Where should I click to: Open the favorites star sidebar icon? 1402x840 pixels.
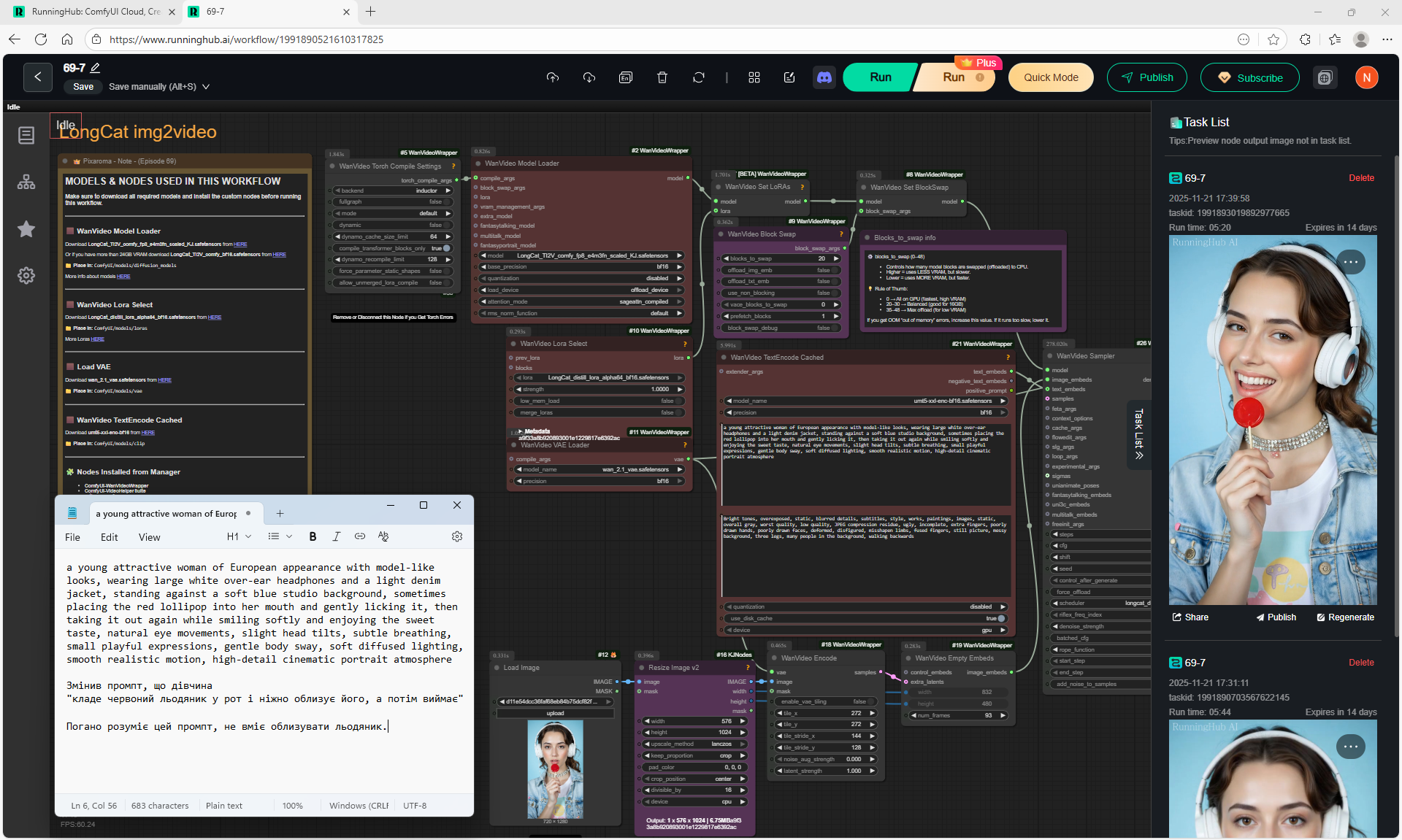click(x=26, y=229)
